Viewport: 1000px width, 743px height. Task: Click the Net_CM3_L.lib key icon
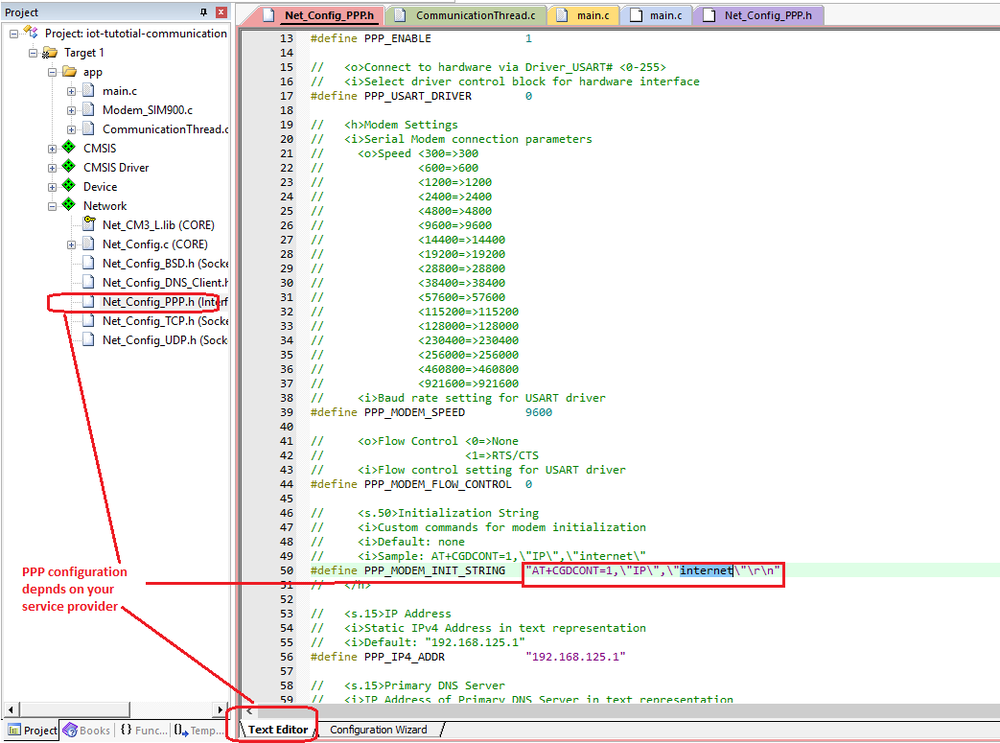coord(88,225)
